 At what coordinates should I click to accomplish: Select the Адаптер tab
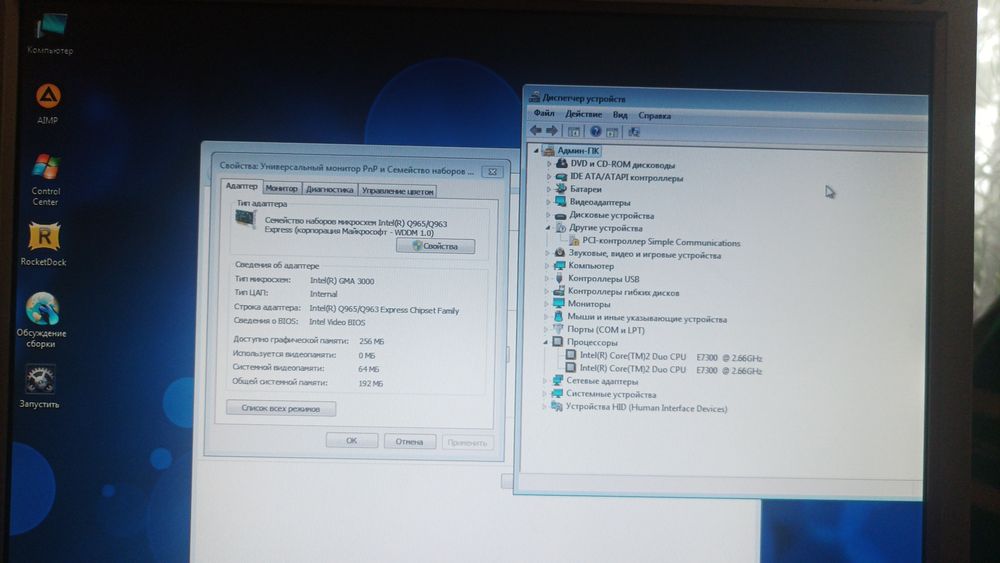click(242, 186)
